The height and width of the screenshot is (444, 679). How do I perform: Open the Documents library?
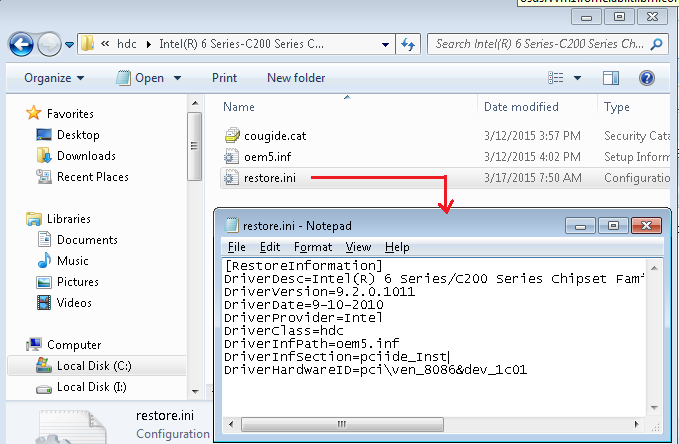point(87,240)
